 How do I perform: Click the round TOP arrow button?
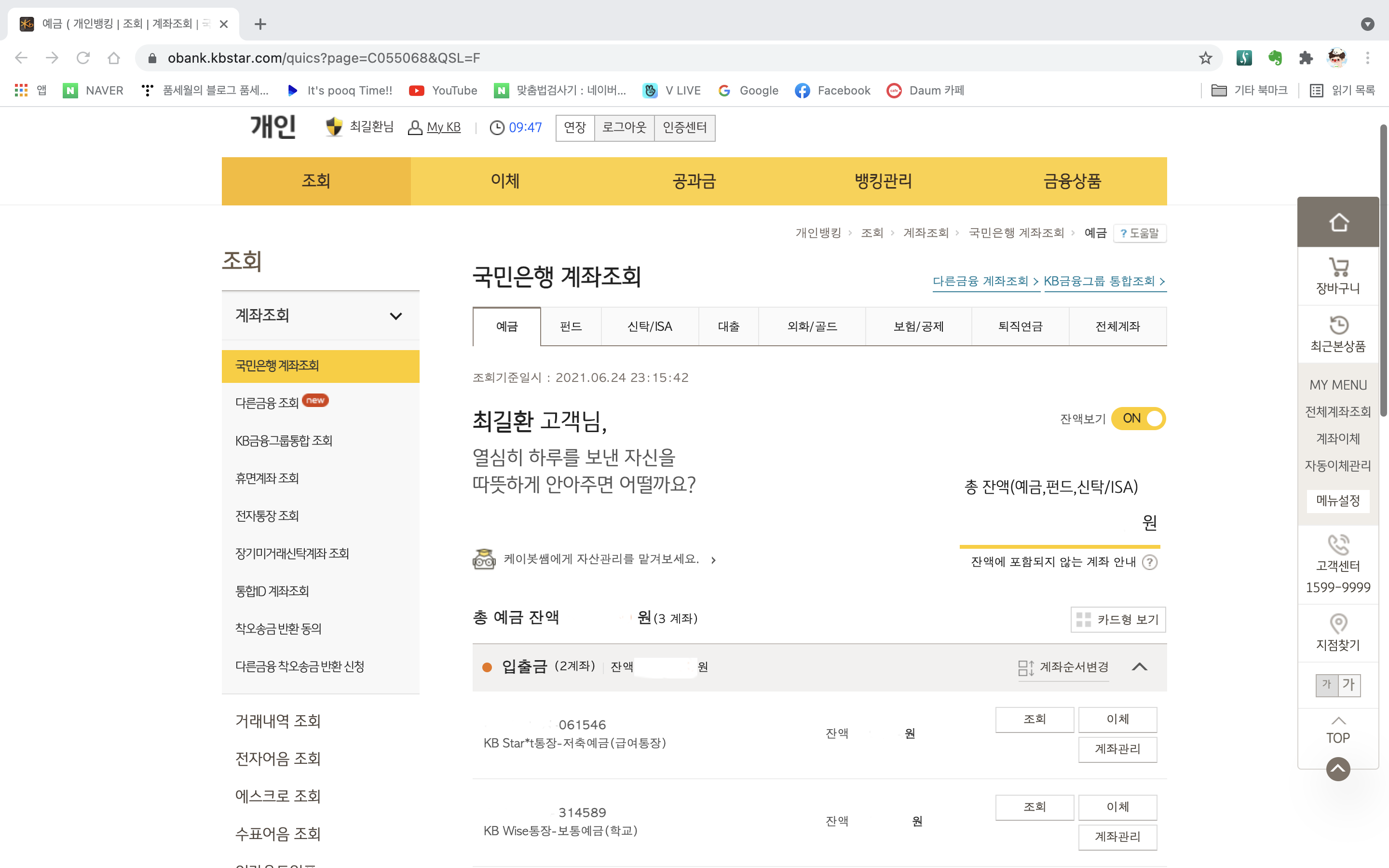(1337, 769)
